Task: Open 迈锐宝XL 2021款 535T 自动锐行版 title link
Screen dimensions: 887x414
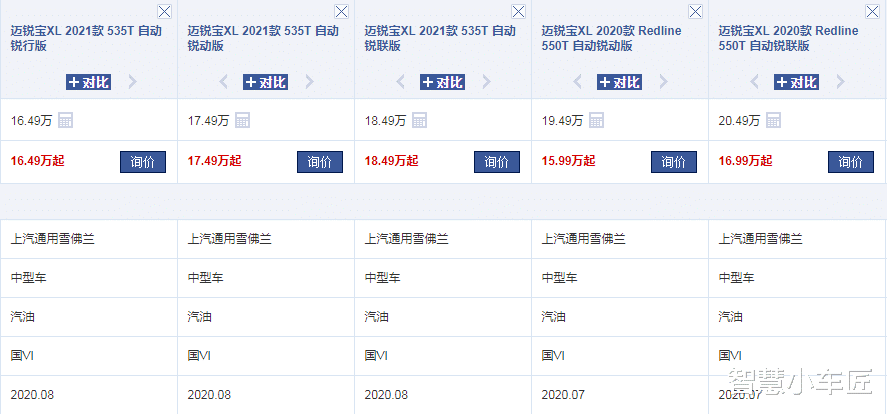Action: pyautogui.click(x=86, y=38)
